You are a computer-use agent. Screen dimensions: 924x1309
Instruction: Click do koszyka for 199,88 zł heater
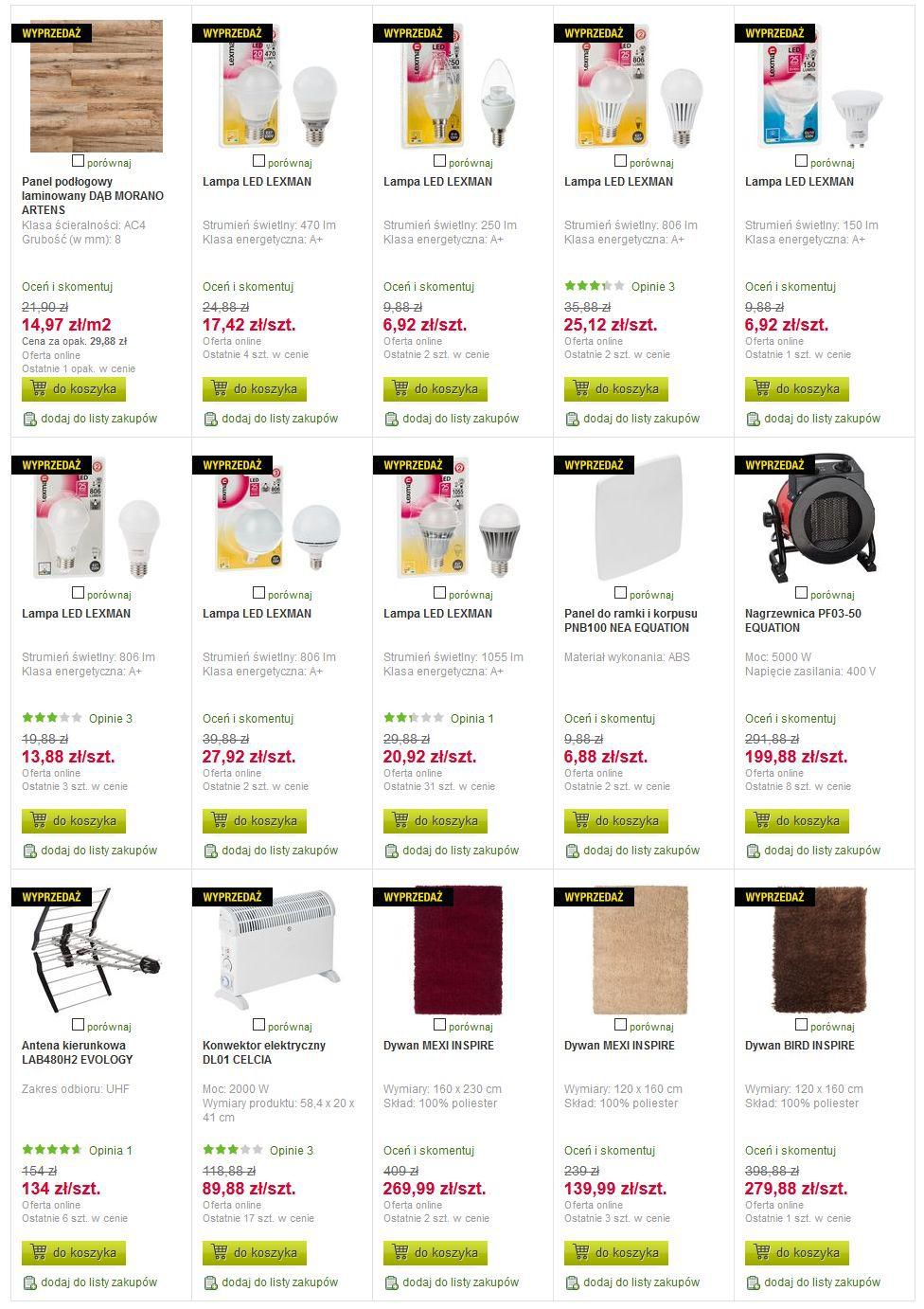pyautogui.click(x=797, y=820)
